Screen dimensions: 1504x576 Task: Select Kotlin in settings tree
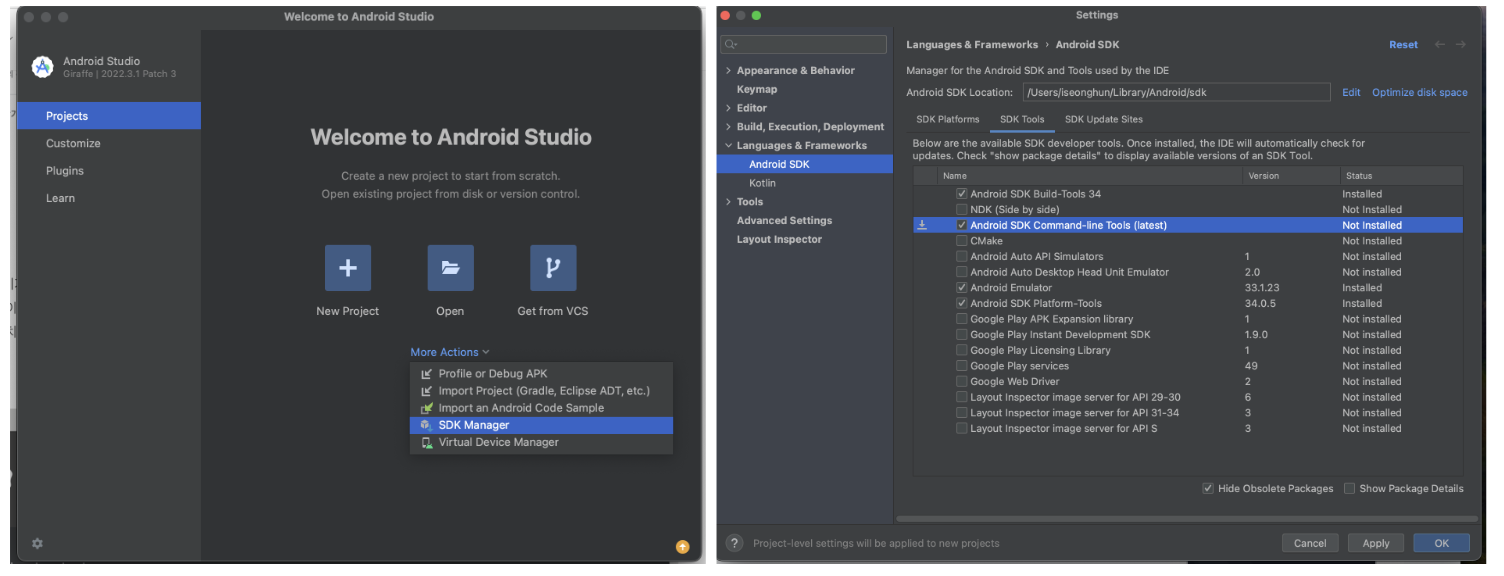point(805,183)
